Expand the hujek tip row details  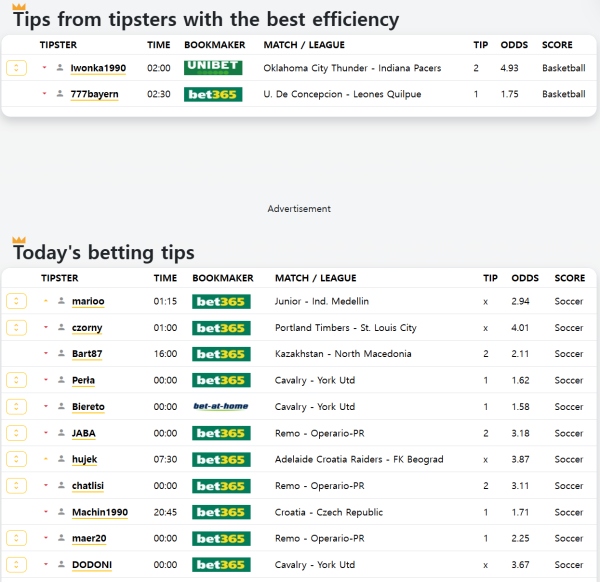coord(16,459)
